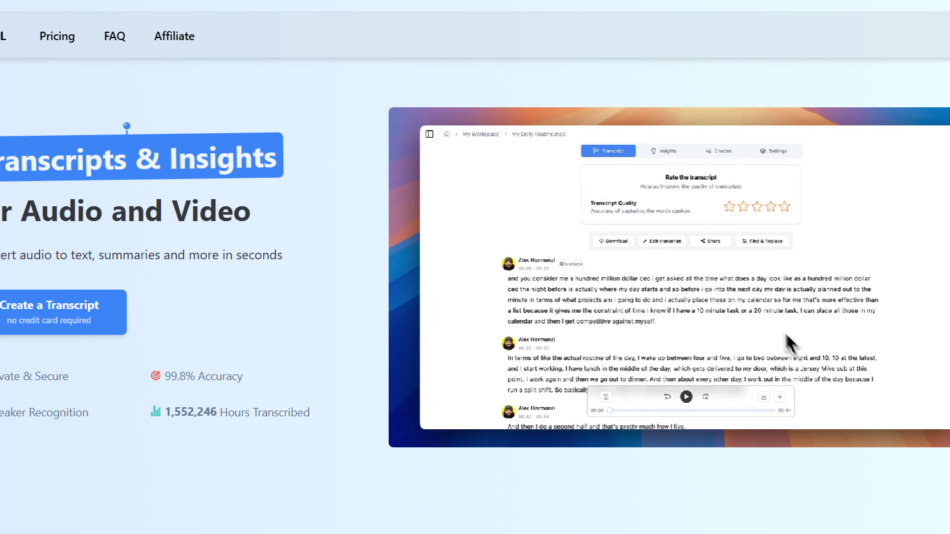Select the first rating star

pyautogui.click(x=729, y=207)
